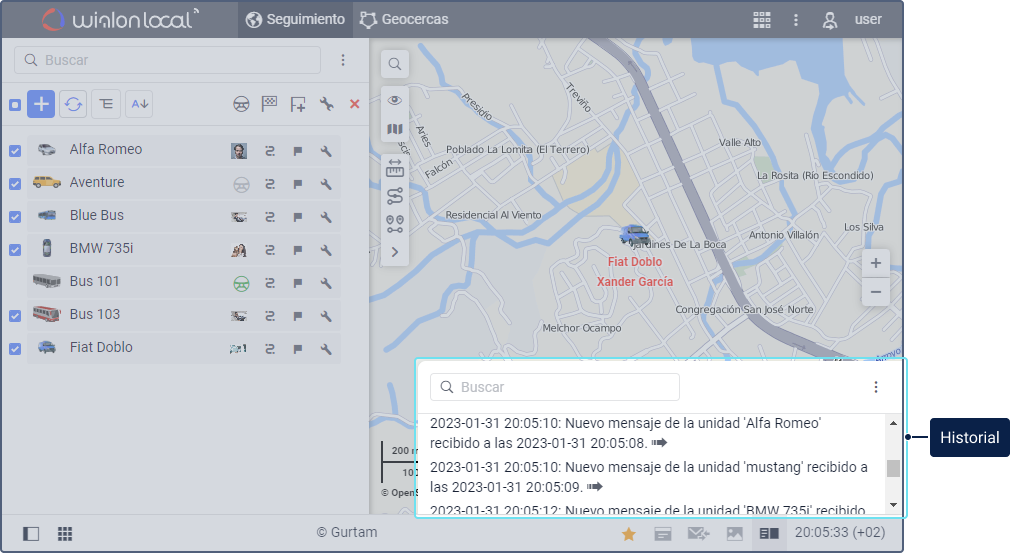Jump to Alfa Romeo message arrow

coord(659,443)
